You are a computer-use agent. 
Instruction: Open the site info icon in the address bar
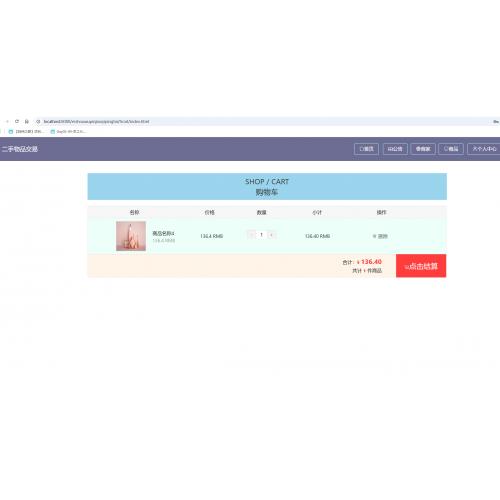click(x=38, y=122)
